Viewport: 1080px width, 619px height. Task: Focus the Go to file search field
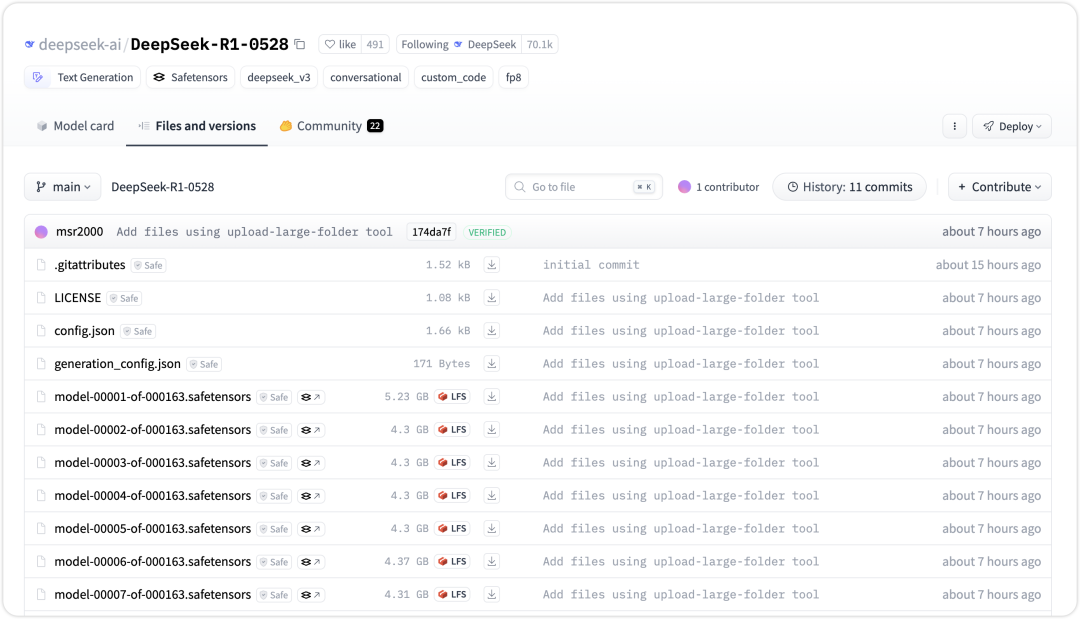click(584, 187)
